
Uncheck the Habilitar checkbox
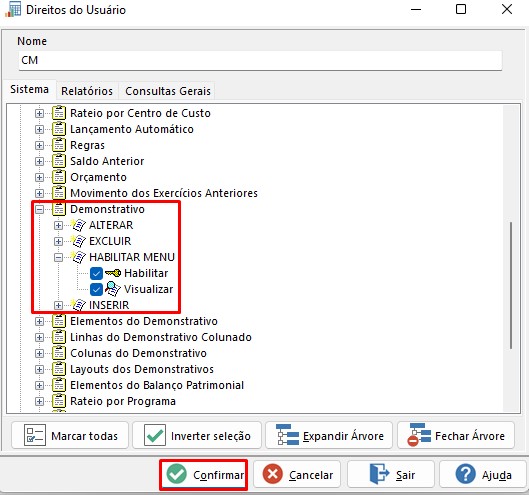click(x=96, y=273)
